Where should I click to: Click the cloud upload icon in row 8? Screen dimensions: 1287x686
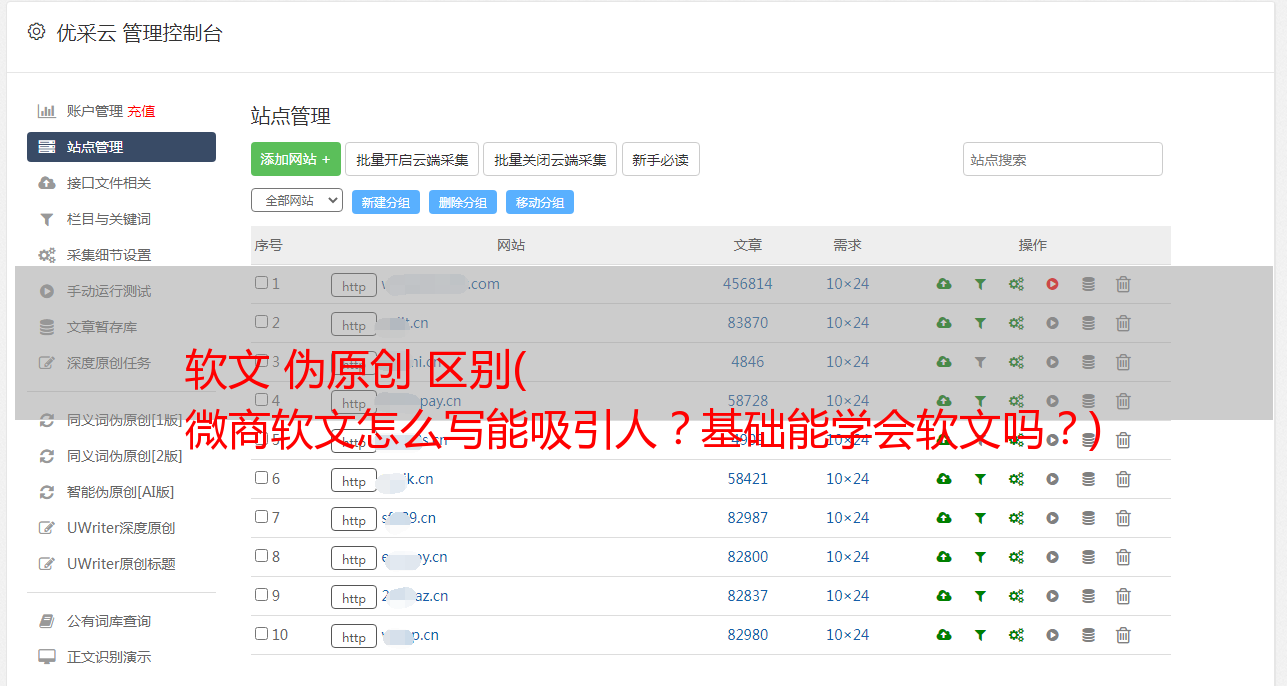[944, 557]
